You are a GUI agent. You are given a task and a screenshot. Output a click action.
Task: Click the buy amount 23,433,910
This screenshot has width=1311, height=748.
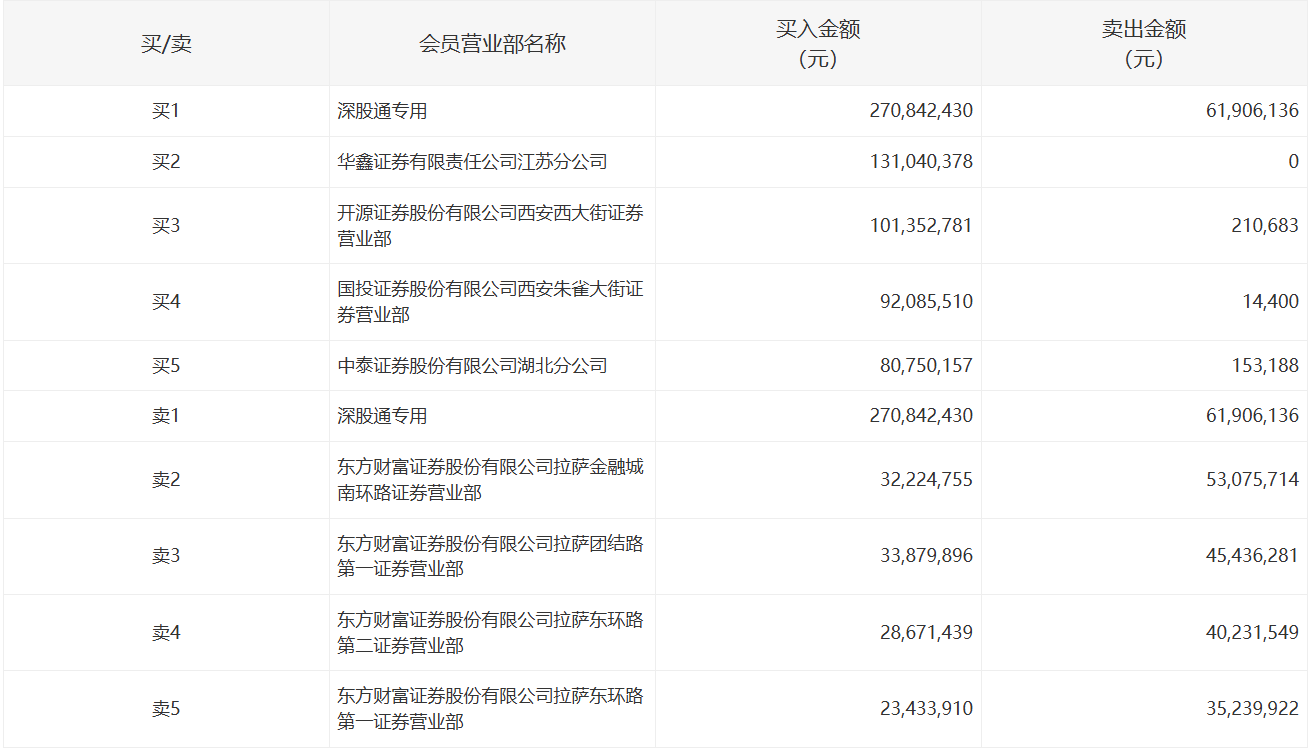click(926, 709)
